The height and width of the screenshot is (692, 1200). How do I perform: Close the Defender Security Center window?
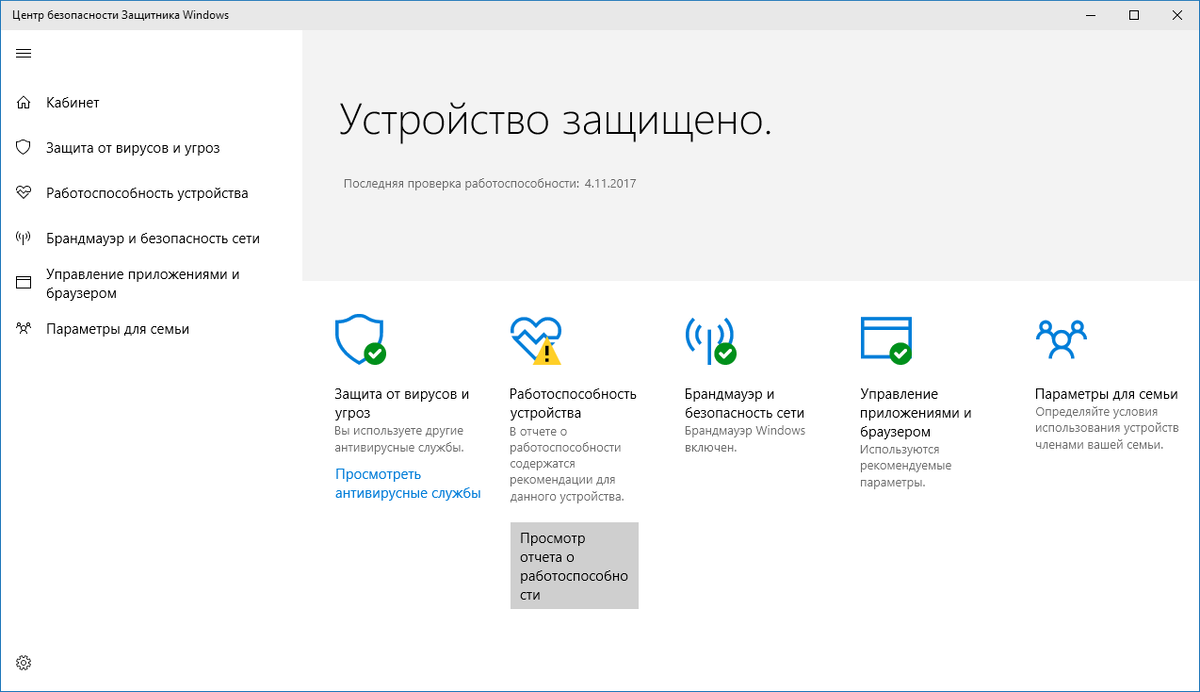(x=1178, y=15)
